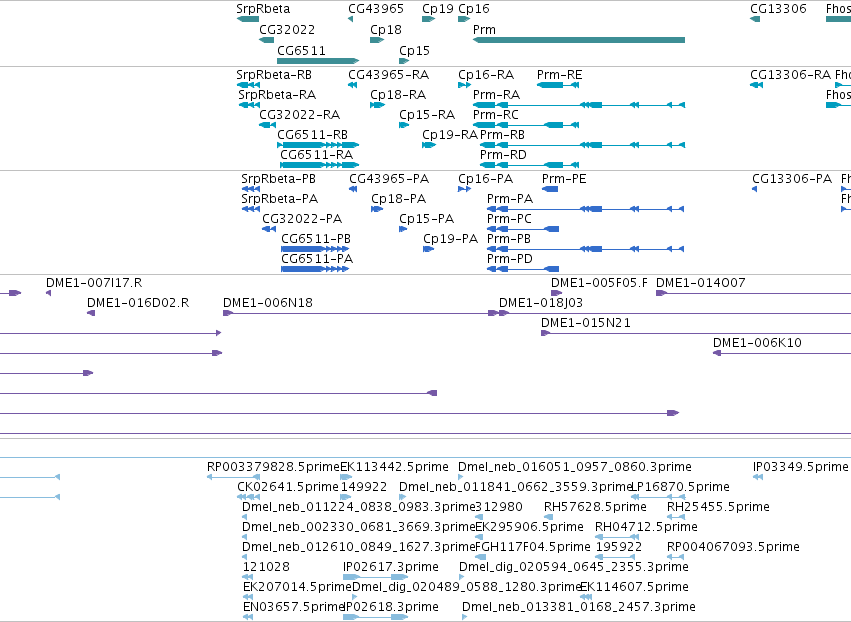Select the Cp18 gene label
The width and height of the screenshot is (851, 622).
pyautogui.click(x=386, y=30)
